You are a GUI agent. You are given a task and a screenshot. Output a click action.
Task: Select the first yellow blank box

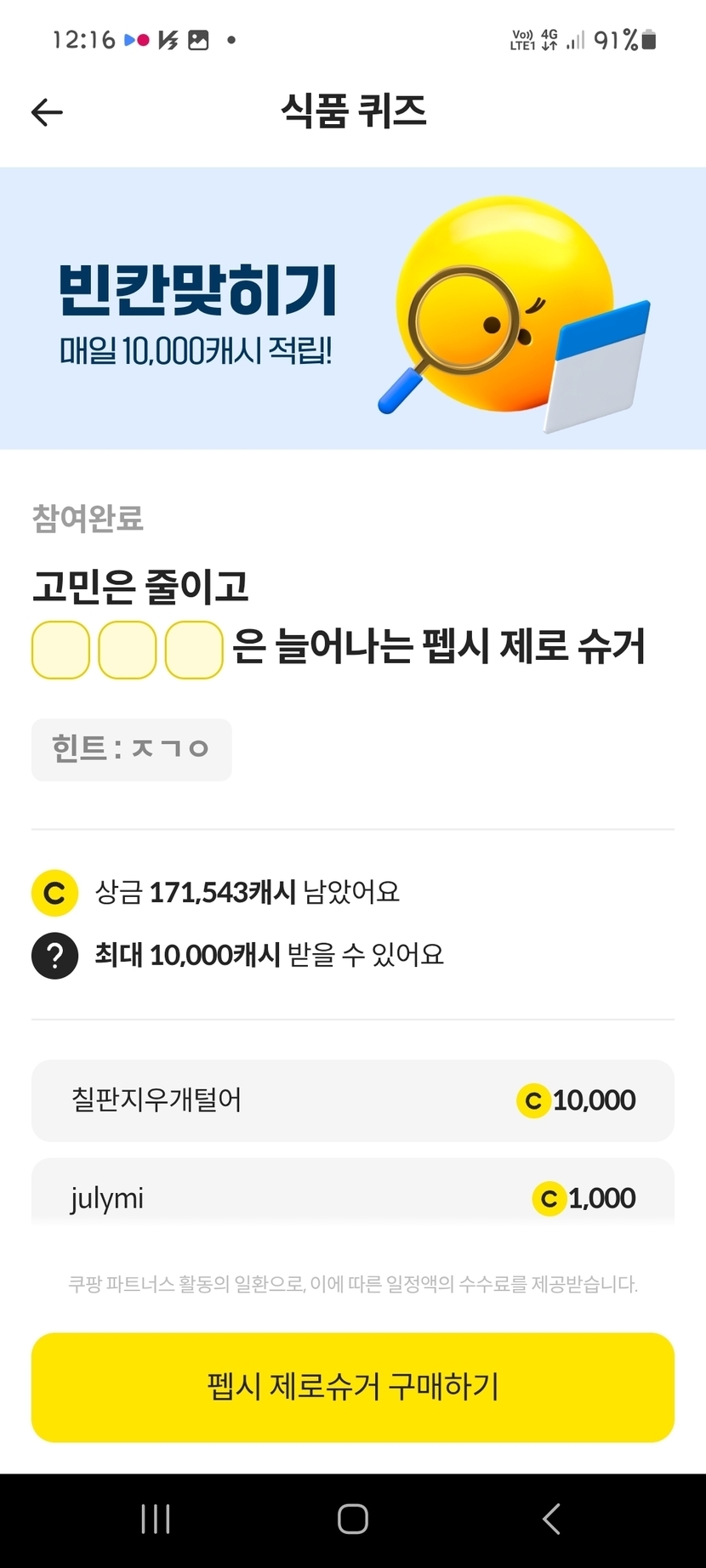tap(60, 650)
